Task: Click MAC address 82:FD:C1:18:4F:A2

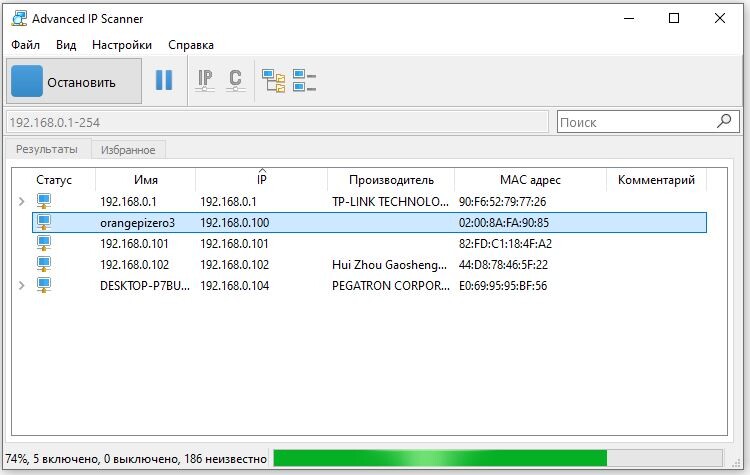Action: [505, 244]
